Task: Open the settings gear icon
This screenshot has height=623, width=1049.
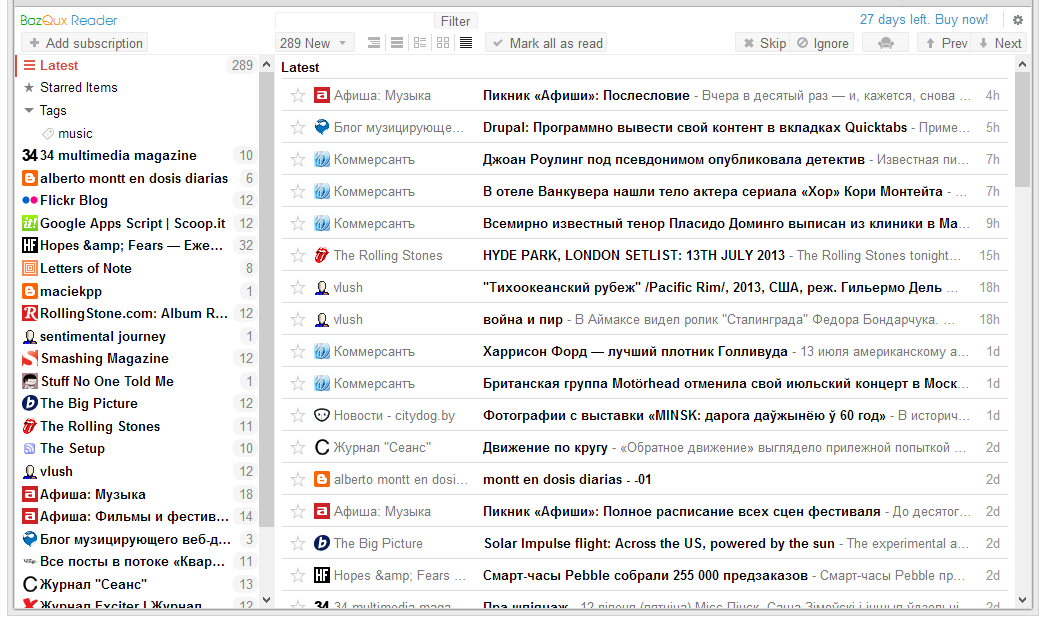Action: pos(1018,20)
